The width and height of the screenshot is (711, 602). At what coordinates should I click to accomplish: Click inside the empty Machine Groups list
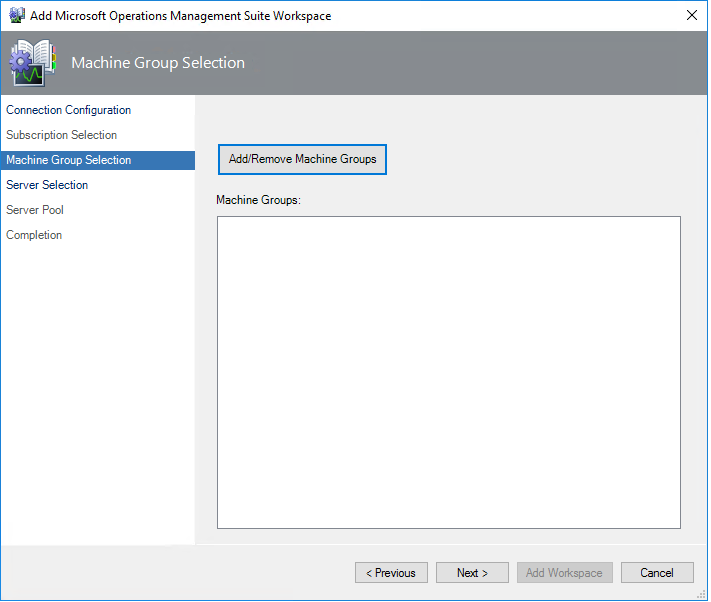click(448, 372)
